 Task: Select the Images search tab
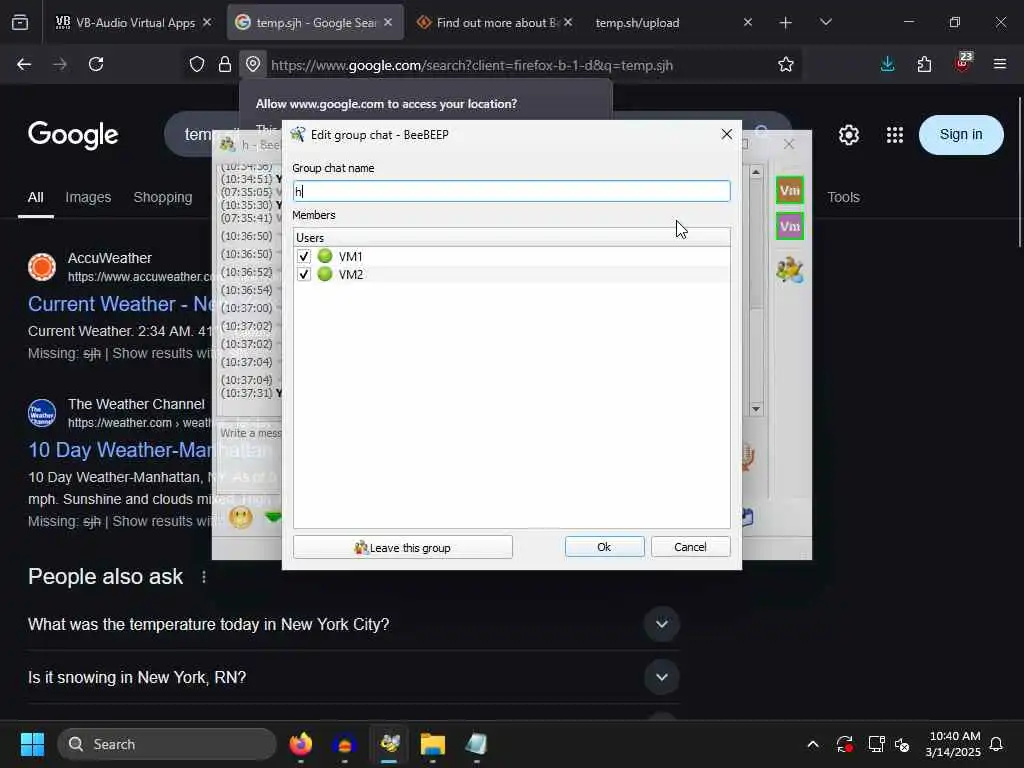tap(88, 197)
